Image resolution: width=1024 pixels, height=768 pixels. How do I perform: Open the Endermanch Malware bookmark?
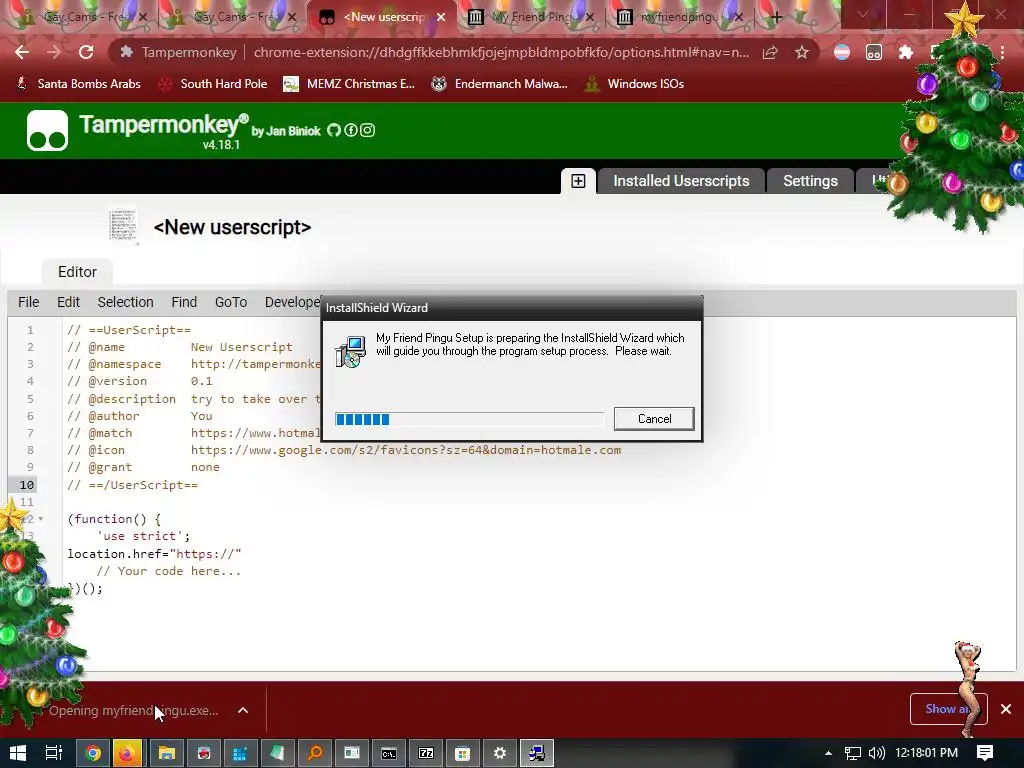point(500,84)
